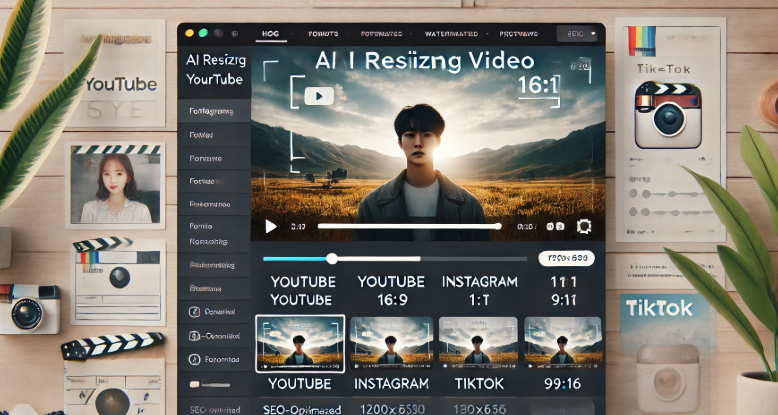
Task: Click the small paired icons left of fullscreen
Action: click(555, 226)
